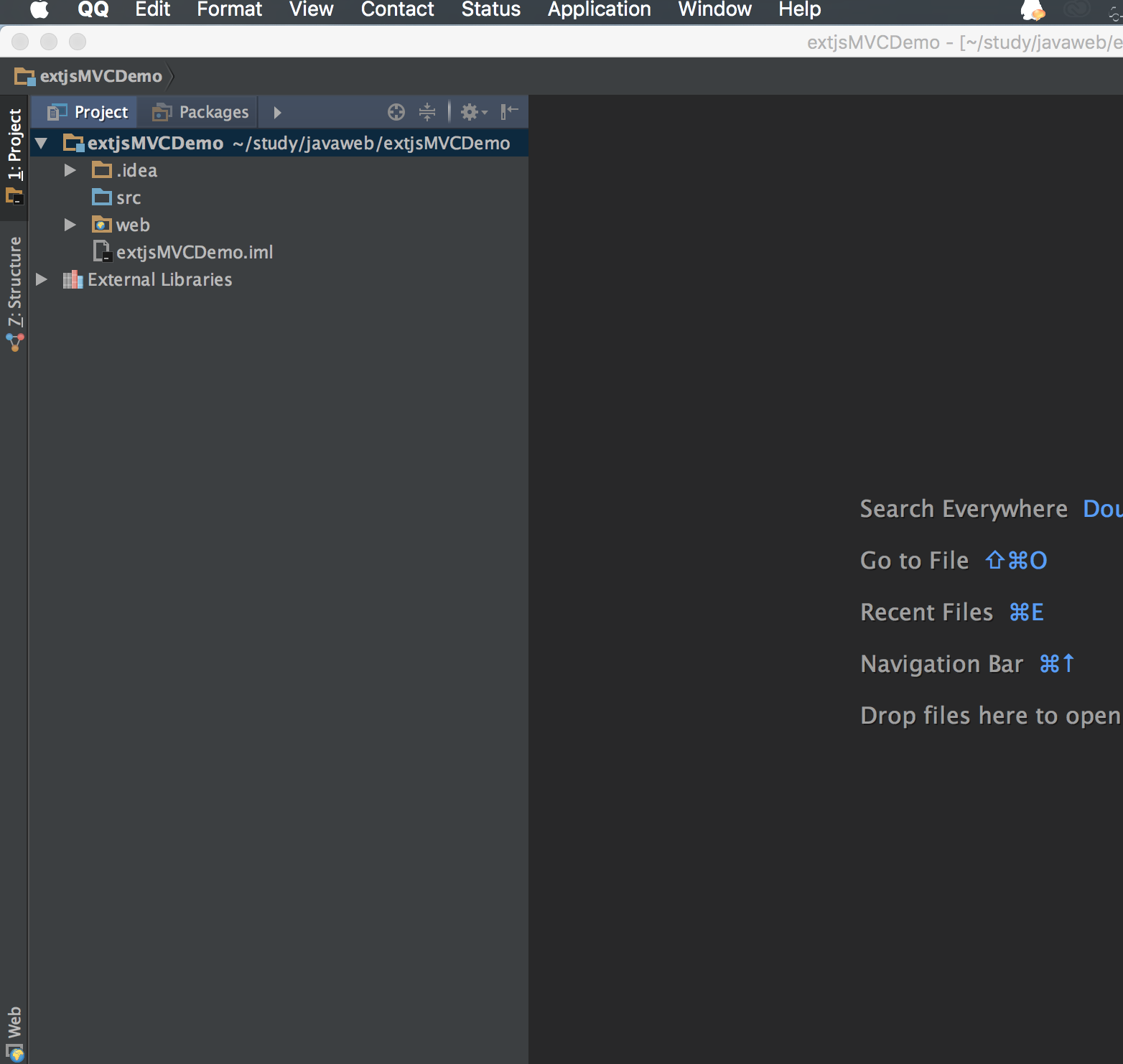Select the src folder

click(129, 198)
